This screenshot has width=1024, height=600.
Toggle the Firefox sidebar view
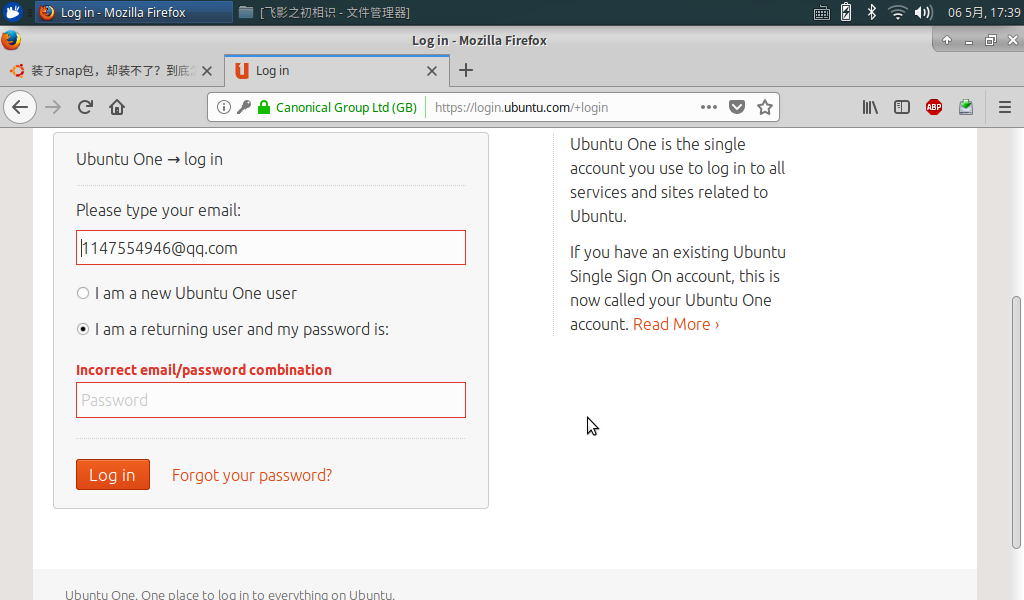pyautogui.click(x=902, y=107)
